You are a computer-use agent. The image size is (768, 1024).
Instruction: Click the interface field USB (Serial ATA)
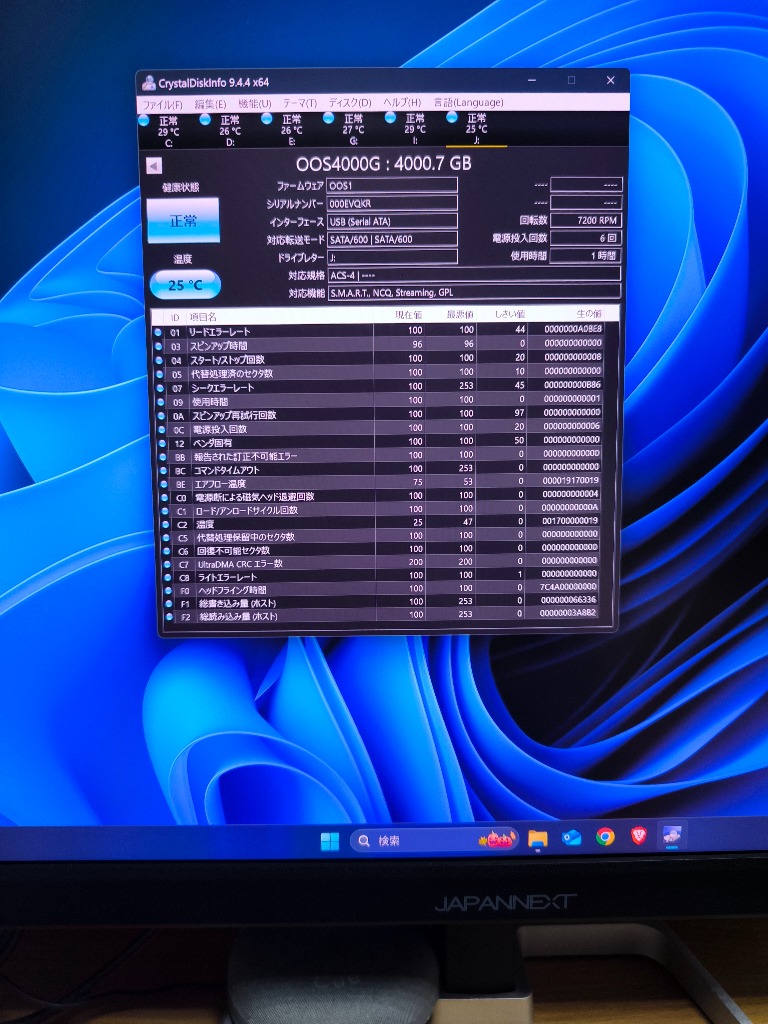click(x=392, y=221)
